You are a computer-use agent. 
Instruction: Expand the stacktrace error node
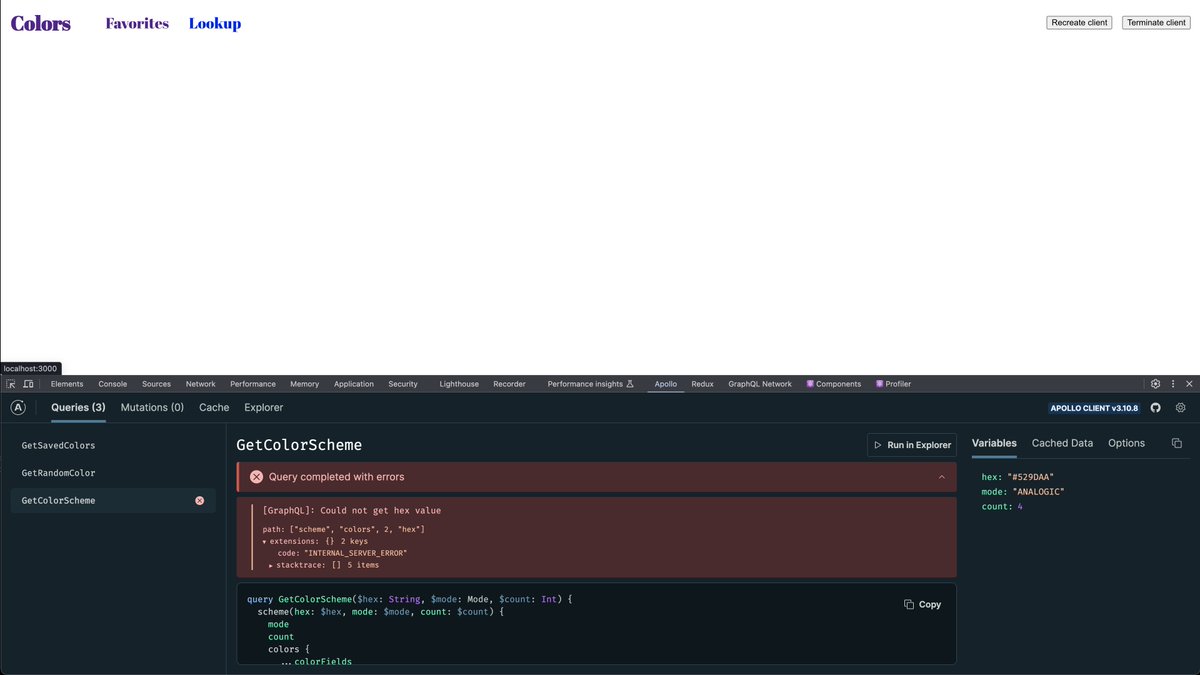pos(271,565)
